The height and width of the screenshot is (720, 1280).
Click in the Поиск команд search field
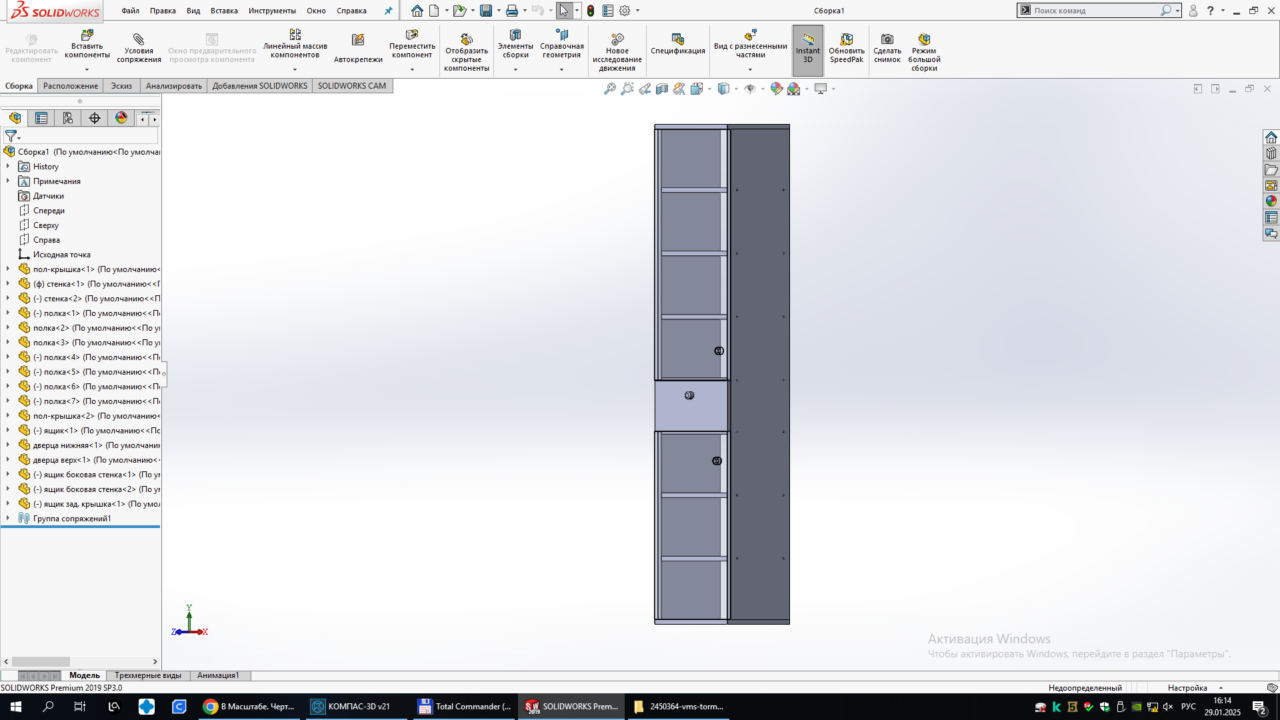1095,10
